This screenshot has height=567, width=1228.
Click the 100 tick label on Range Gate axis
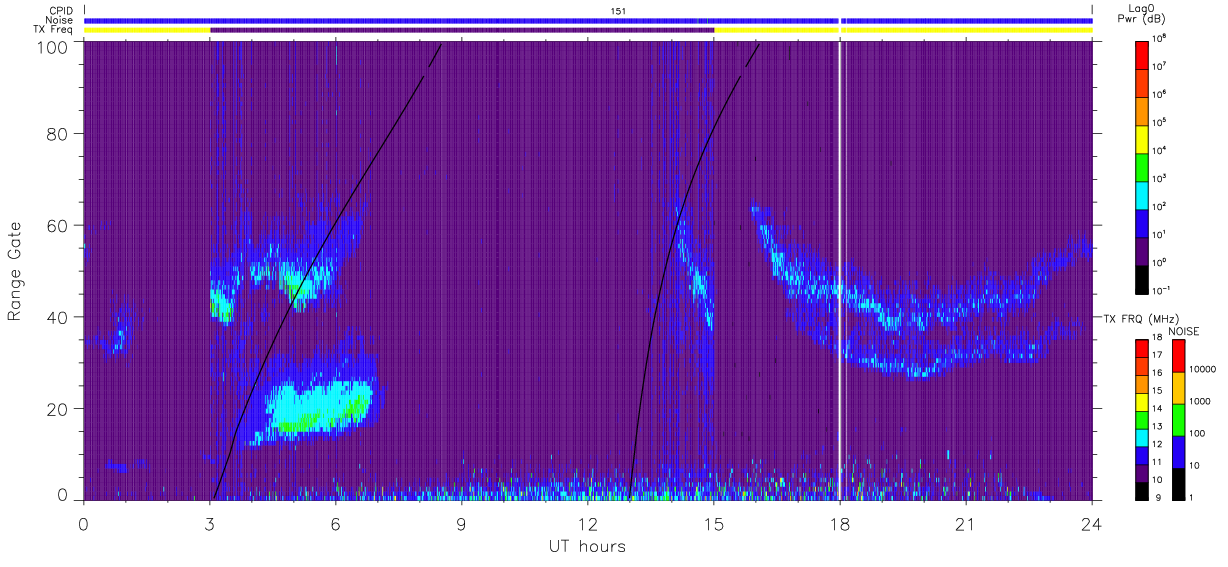[x=53, y=46]
